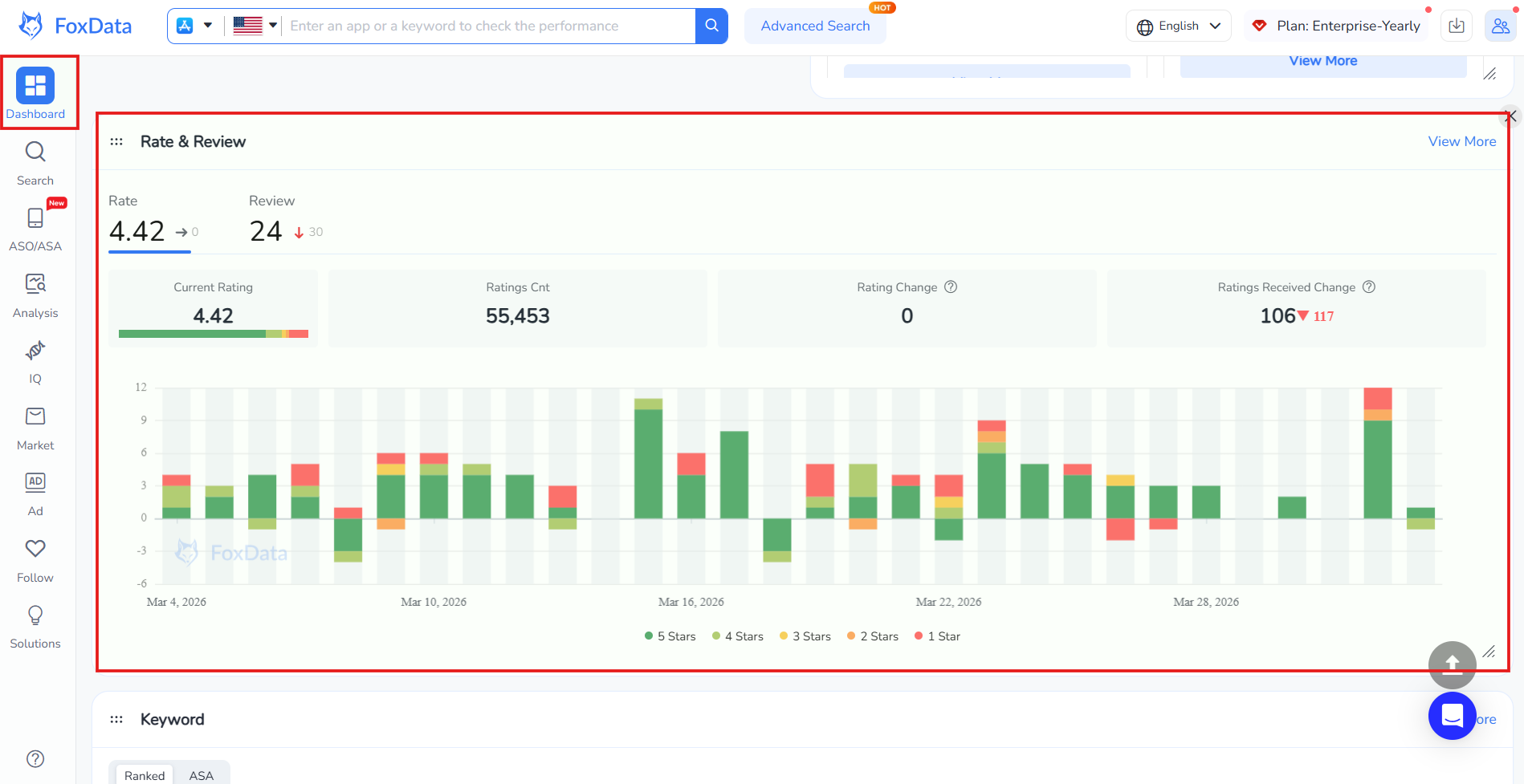Click the Follow heart icon
This screenshot has height=784, width=1524.
coord(35,549)
